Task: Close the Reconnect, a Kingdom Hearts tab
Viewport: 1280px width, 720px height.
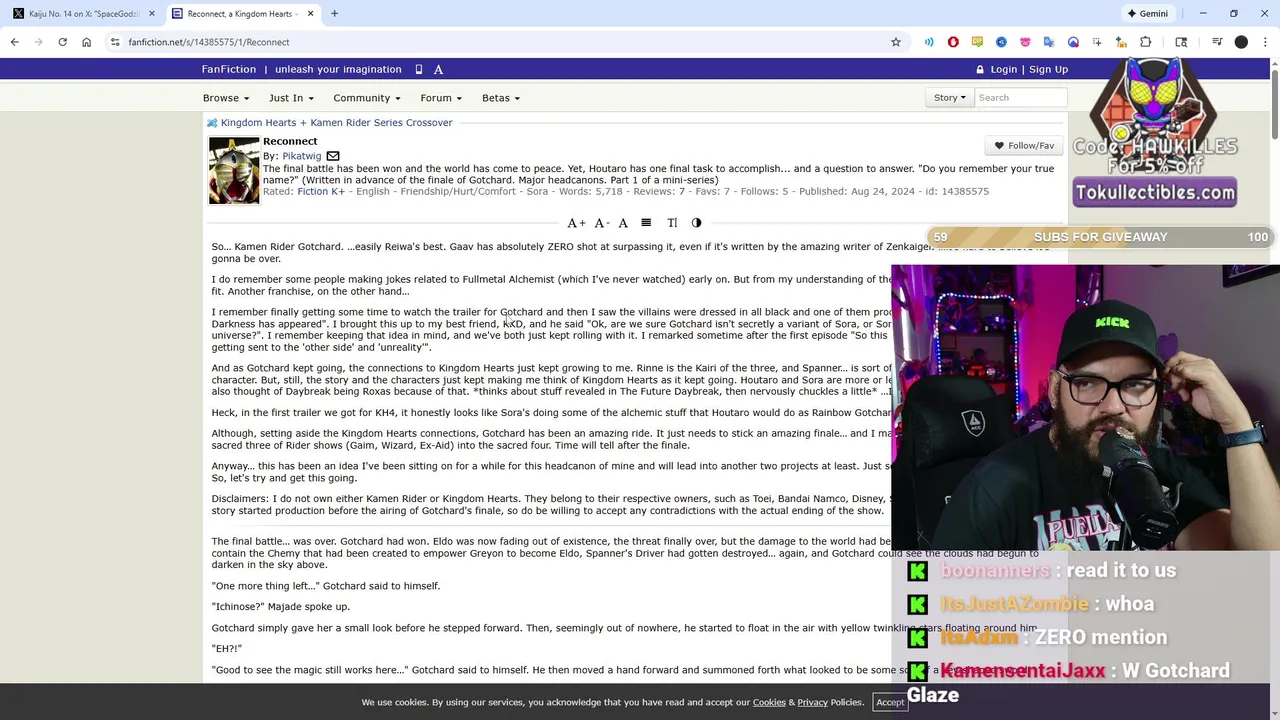Action: (310, 13)
